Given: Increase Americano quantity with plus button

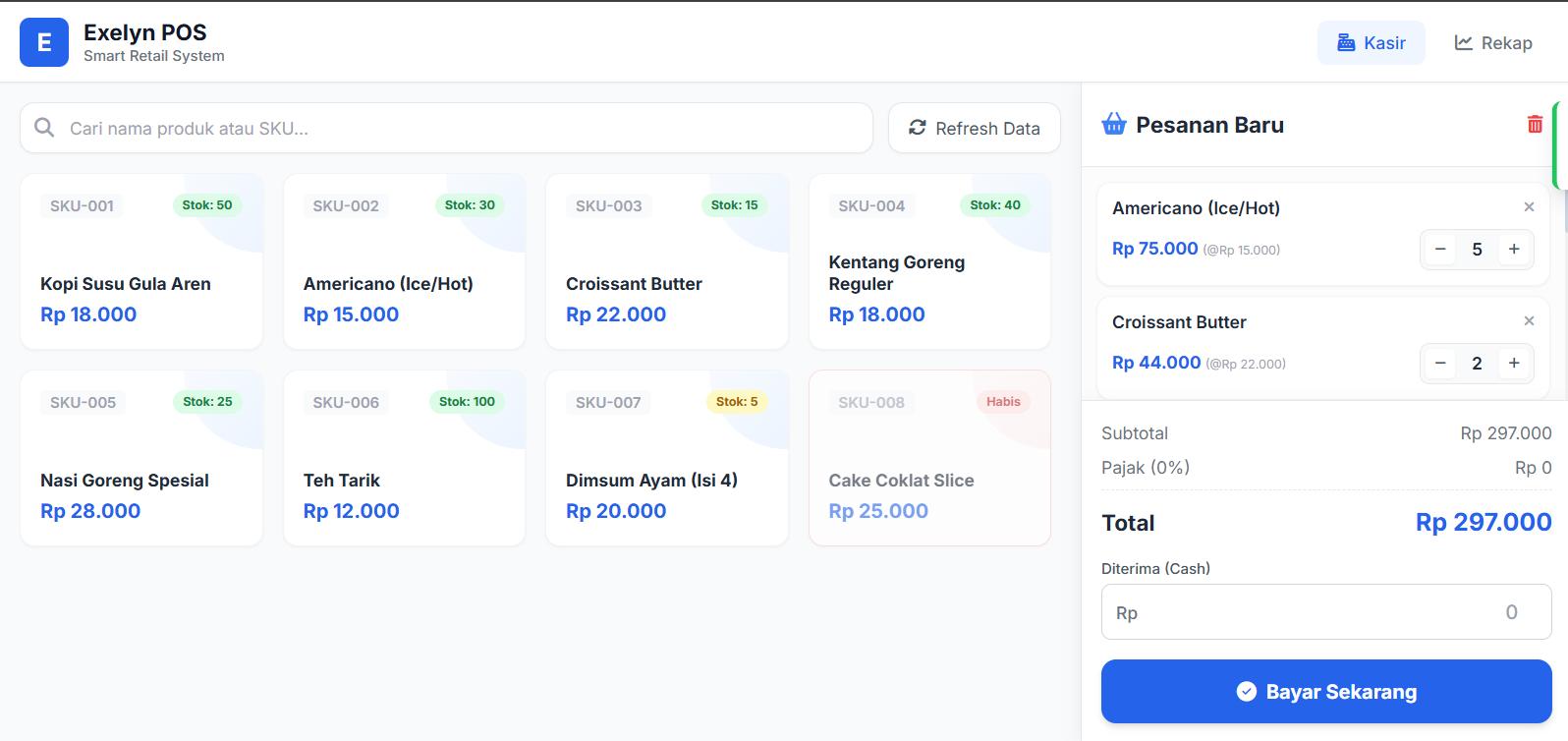Looking at the screenshot, I should [1514, 250].
